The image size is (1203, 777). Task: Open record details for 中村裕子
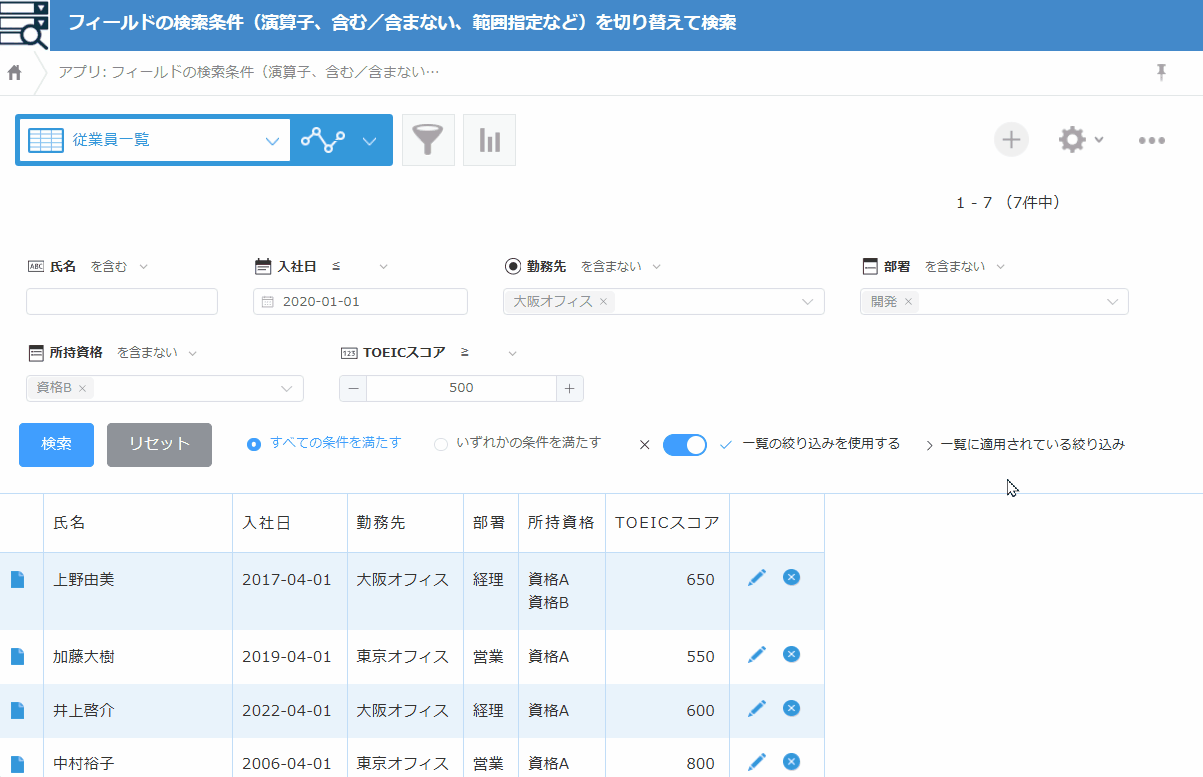(x=17, y=763)
